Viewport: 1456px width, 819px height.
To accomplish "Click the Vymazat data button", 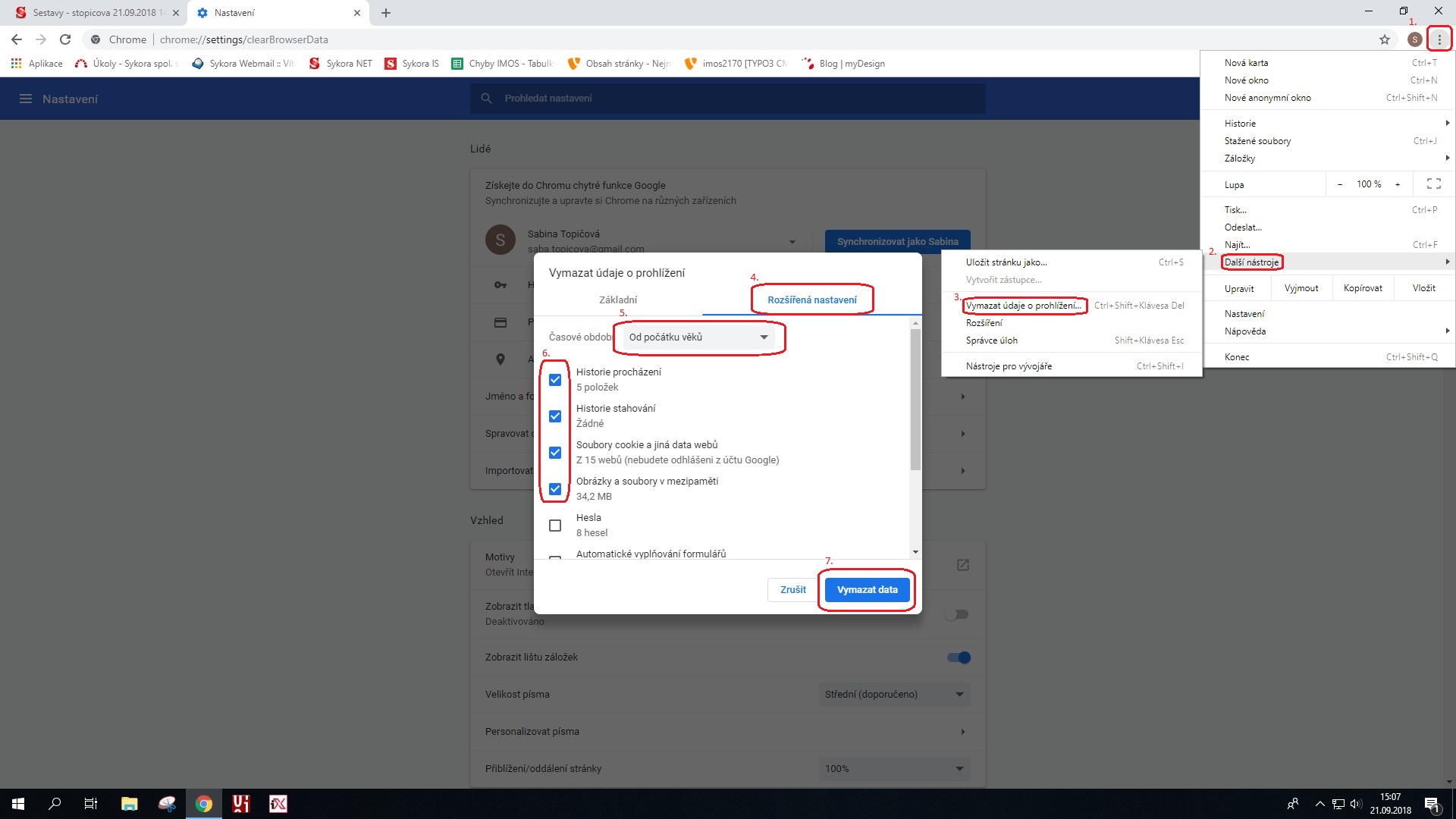I will 866,589.
